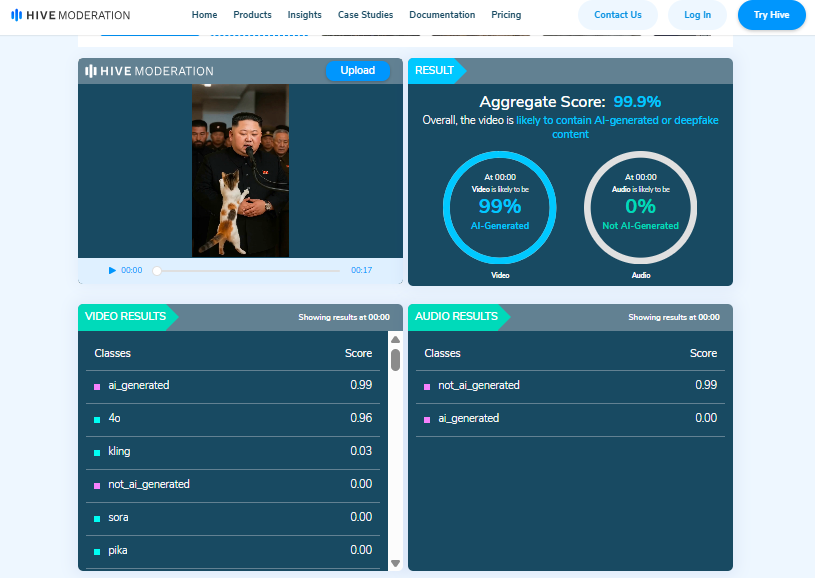Image resolution: width=815 pixels, height=578 pixels.
Task: Click the Upload button in demo panel
Action: pos(358,71)
